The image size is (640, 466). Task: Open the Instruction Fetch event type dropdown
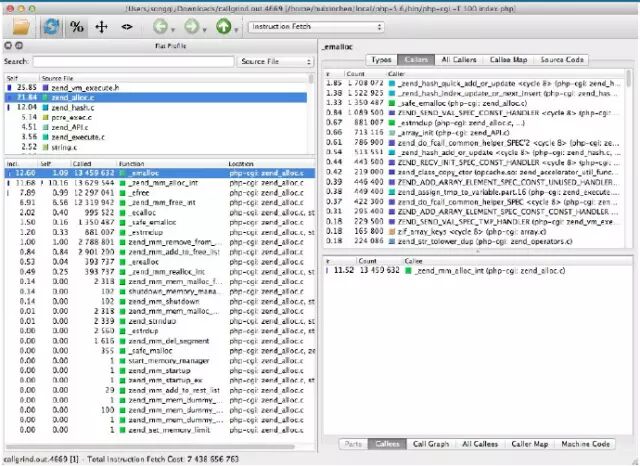[316, 27]
